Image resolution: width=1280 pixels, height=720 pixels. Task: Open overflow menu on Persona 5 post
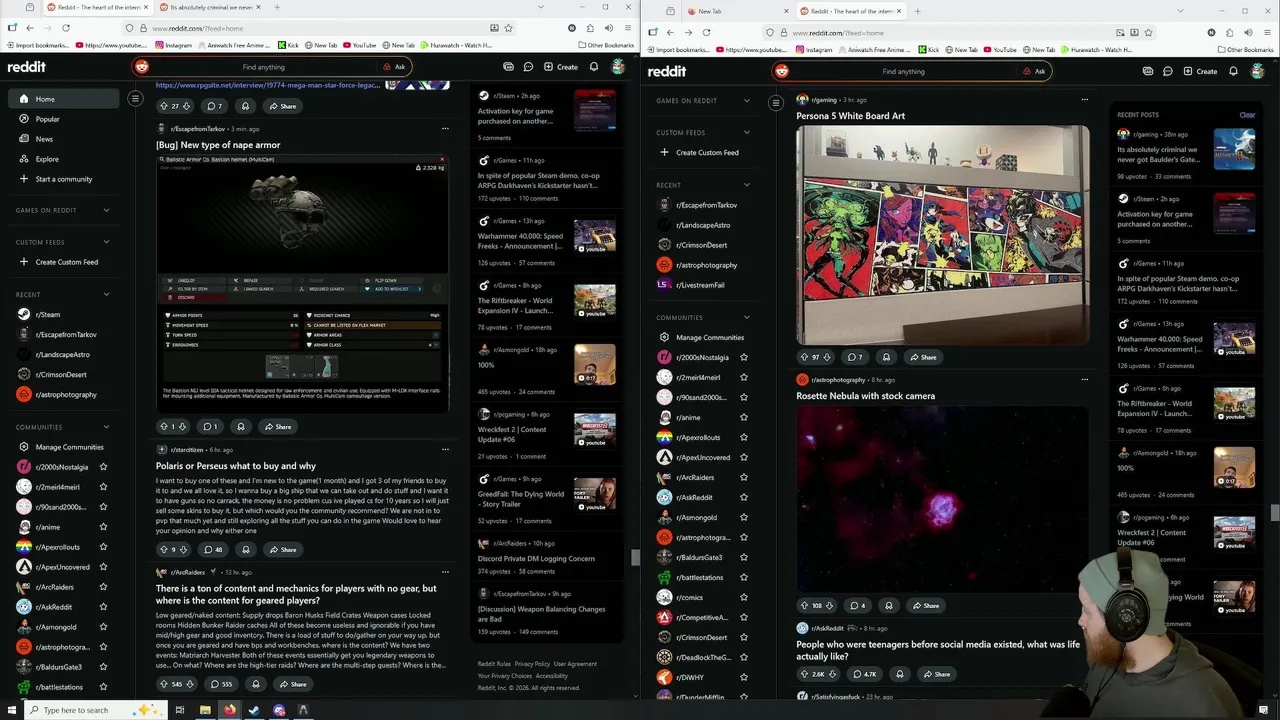pyautogui.click(x=1084, y=100)
